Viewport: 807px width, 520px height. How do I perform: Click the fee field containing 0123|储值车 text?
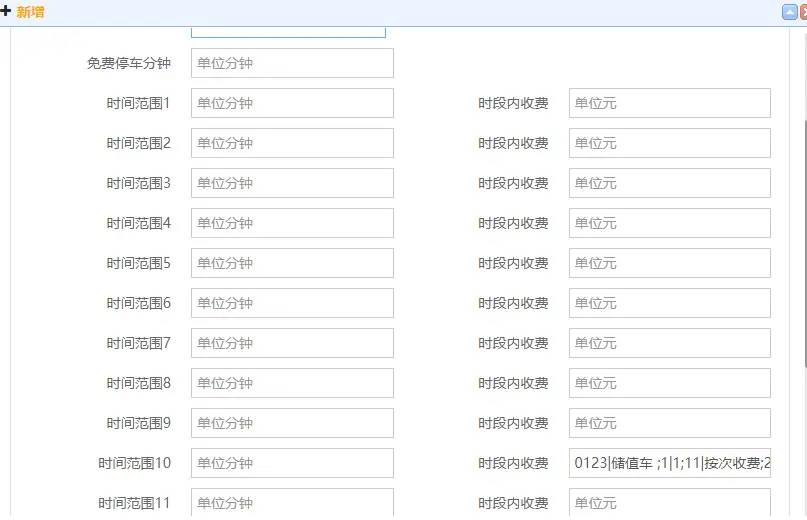click(669, 463)
